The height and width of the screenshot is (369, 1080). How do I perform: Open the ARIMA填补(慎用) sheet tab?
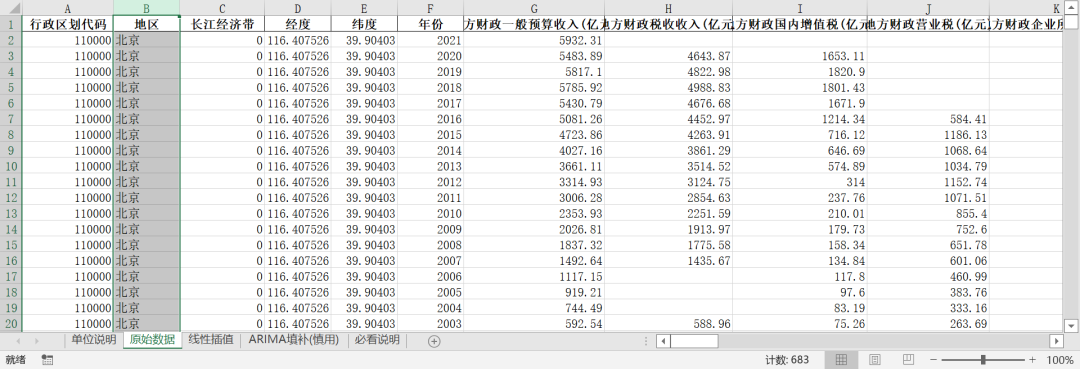click(294, 340)
